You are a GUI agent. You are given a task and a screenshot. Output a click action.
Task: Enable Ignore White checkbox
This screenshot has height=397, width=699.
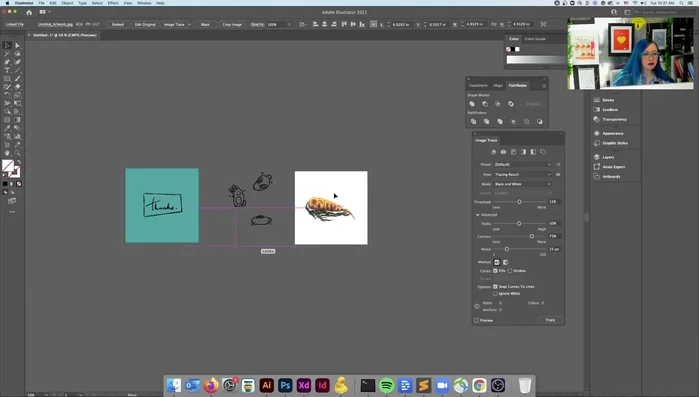(x=495, y=294)
